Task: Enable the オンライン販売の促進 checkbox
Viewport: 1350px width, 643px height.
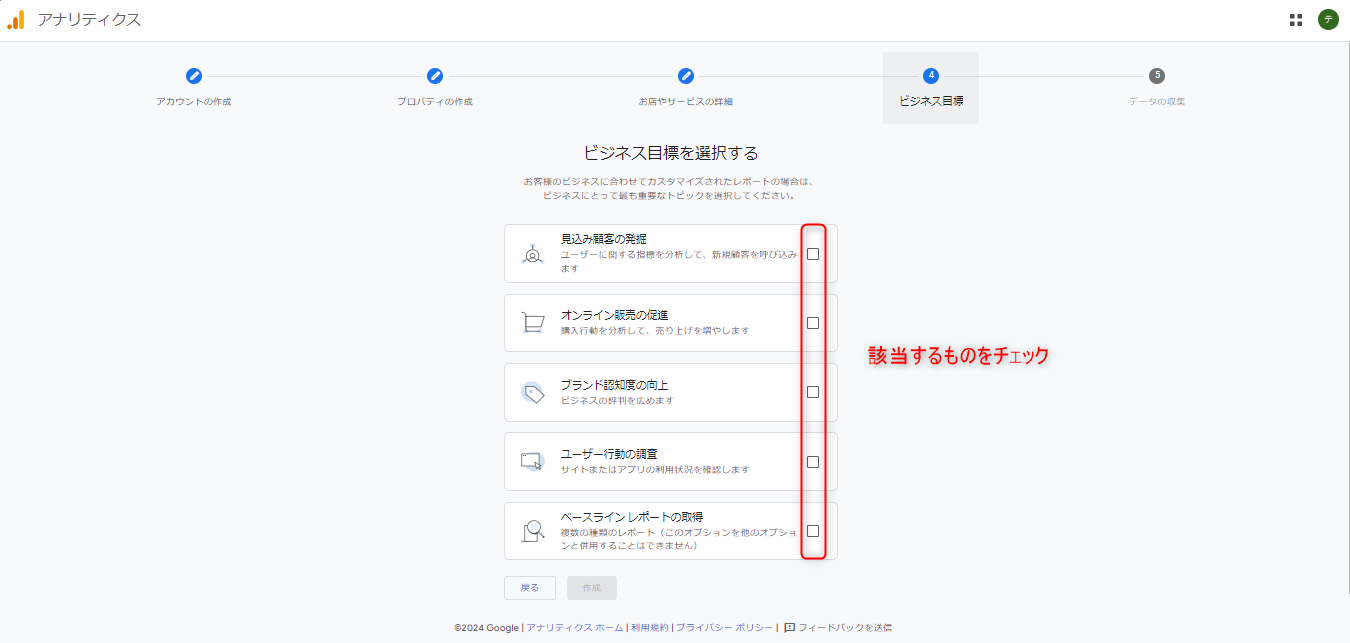Action: click(813, 323)
